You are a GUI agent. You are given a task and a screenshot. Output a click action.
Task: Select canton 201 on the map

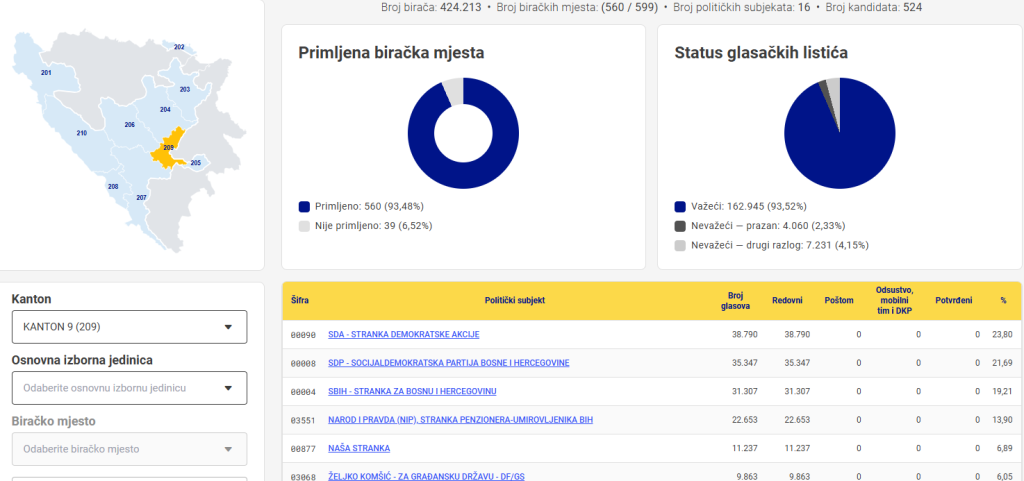[46, 72]
